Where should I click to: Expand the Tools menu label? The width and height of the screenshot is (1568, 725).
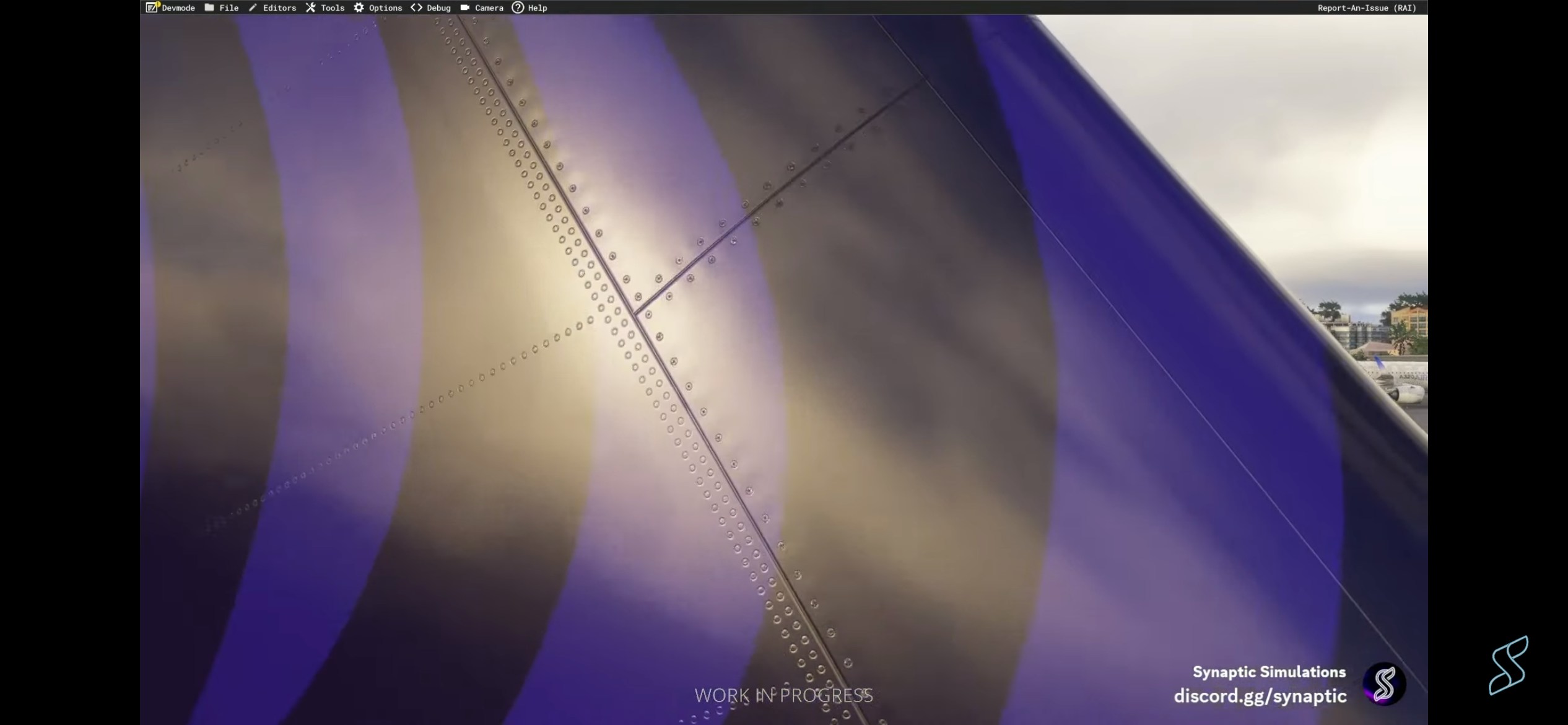coord(333,8)
